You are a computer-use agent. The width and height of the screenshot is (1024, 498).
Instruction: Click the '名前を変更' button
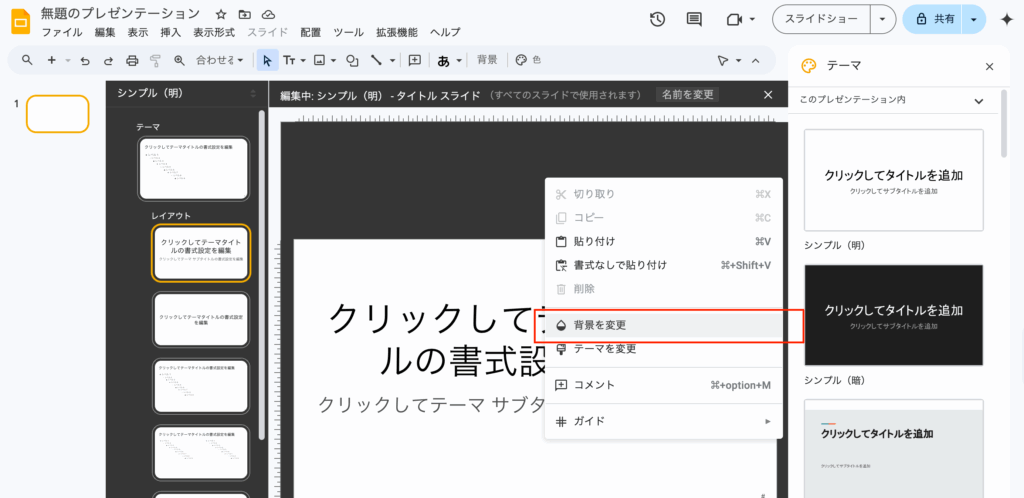point(688,94)
